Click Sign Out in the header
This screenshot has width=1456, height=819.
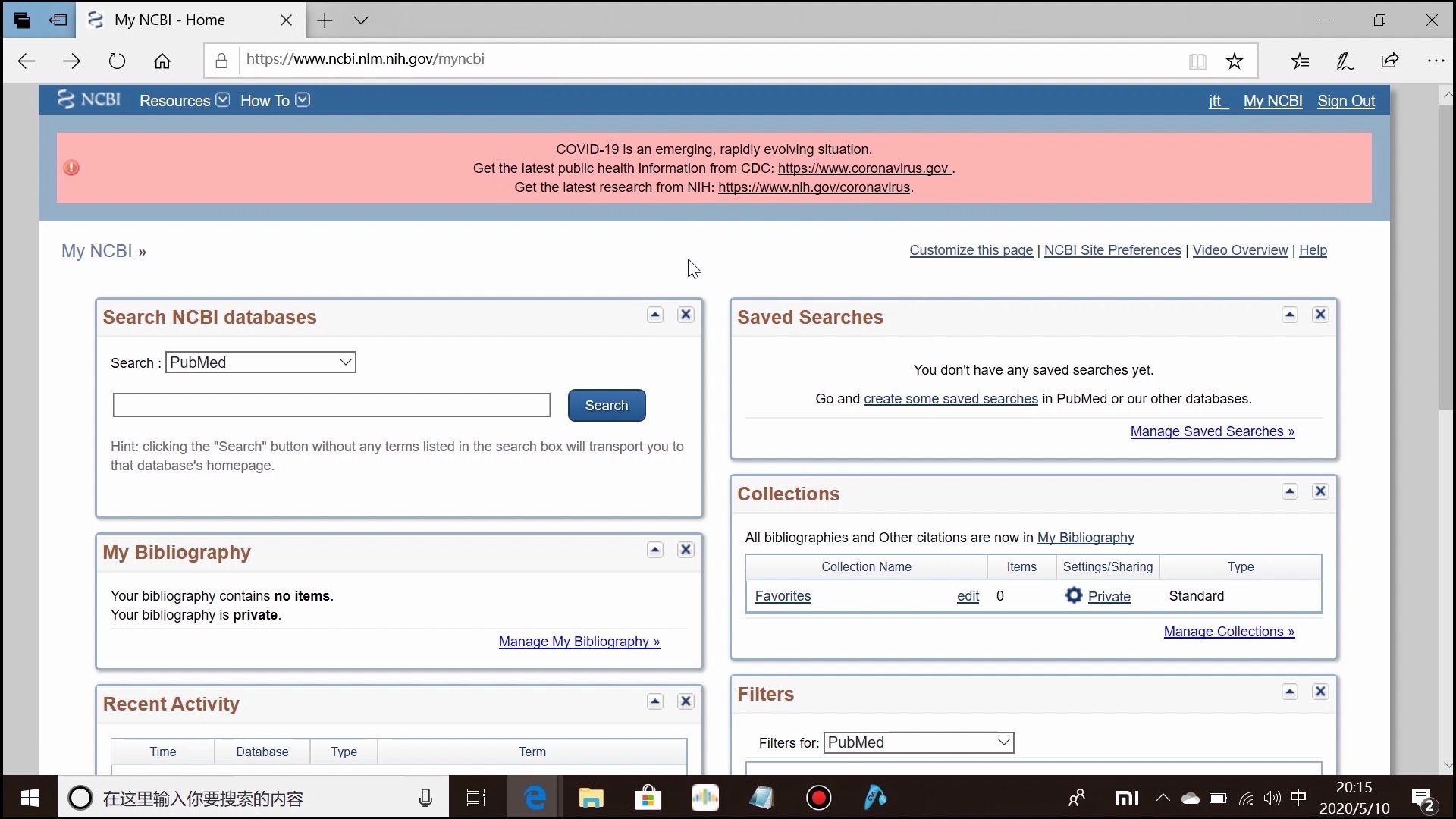(x=1346, y=101)
